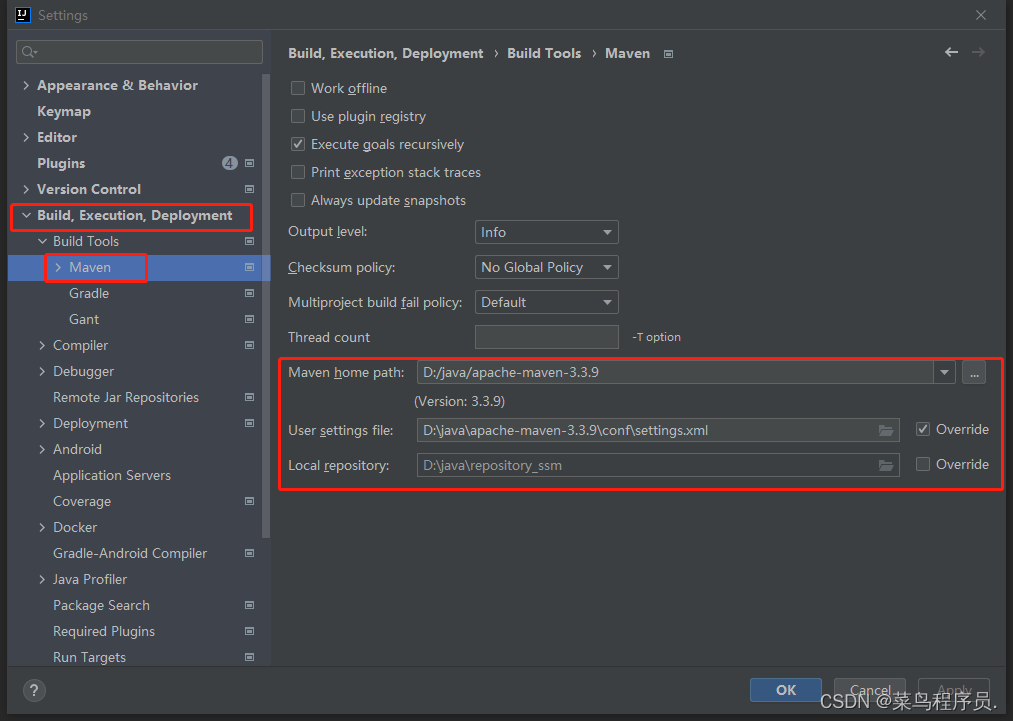Expand the Version Control node
This screenshot has width=1013, height=721.
coord(26,189)
